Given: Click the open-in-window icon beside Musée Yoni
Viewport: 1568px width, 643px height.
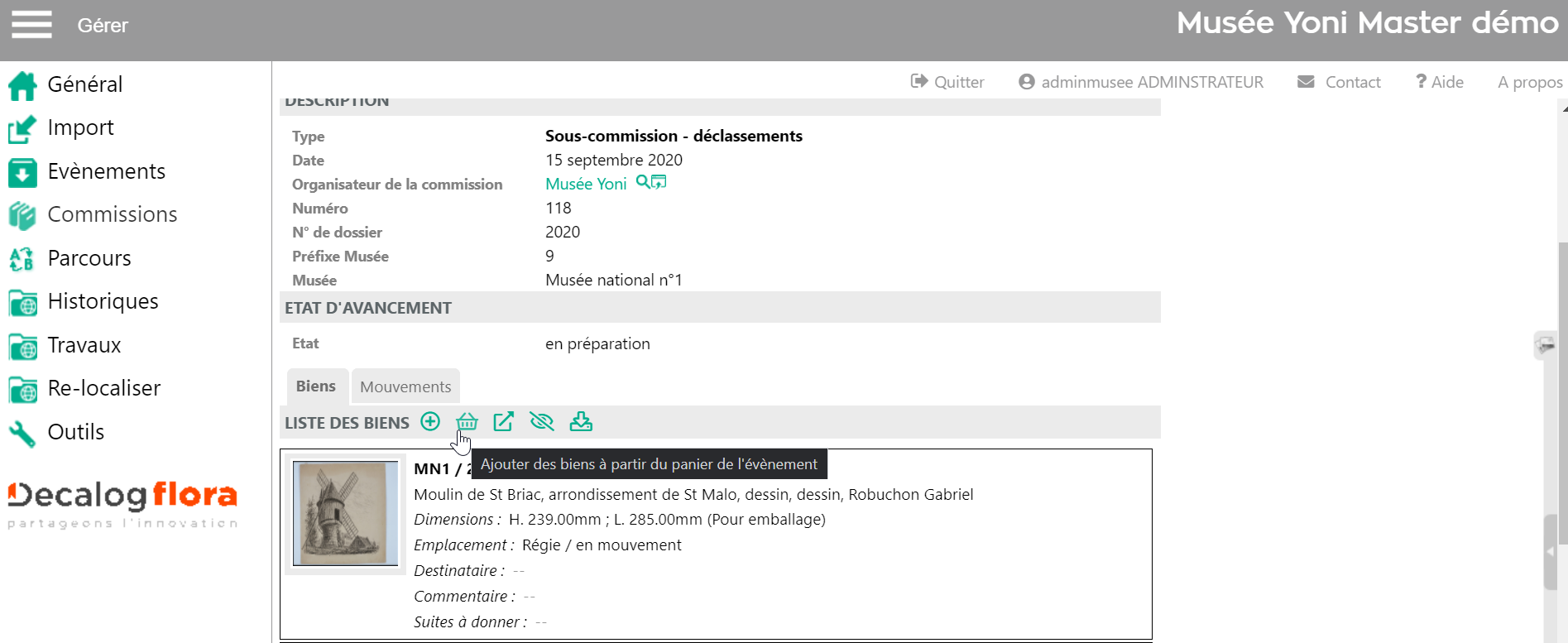Looking at the screenshot, I should (659, 183).
